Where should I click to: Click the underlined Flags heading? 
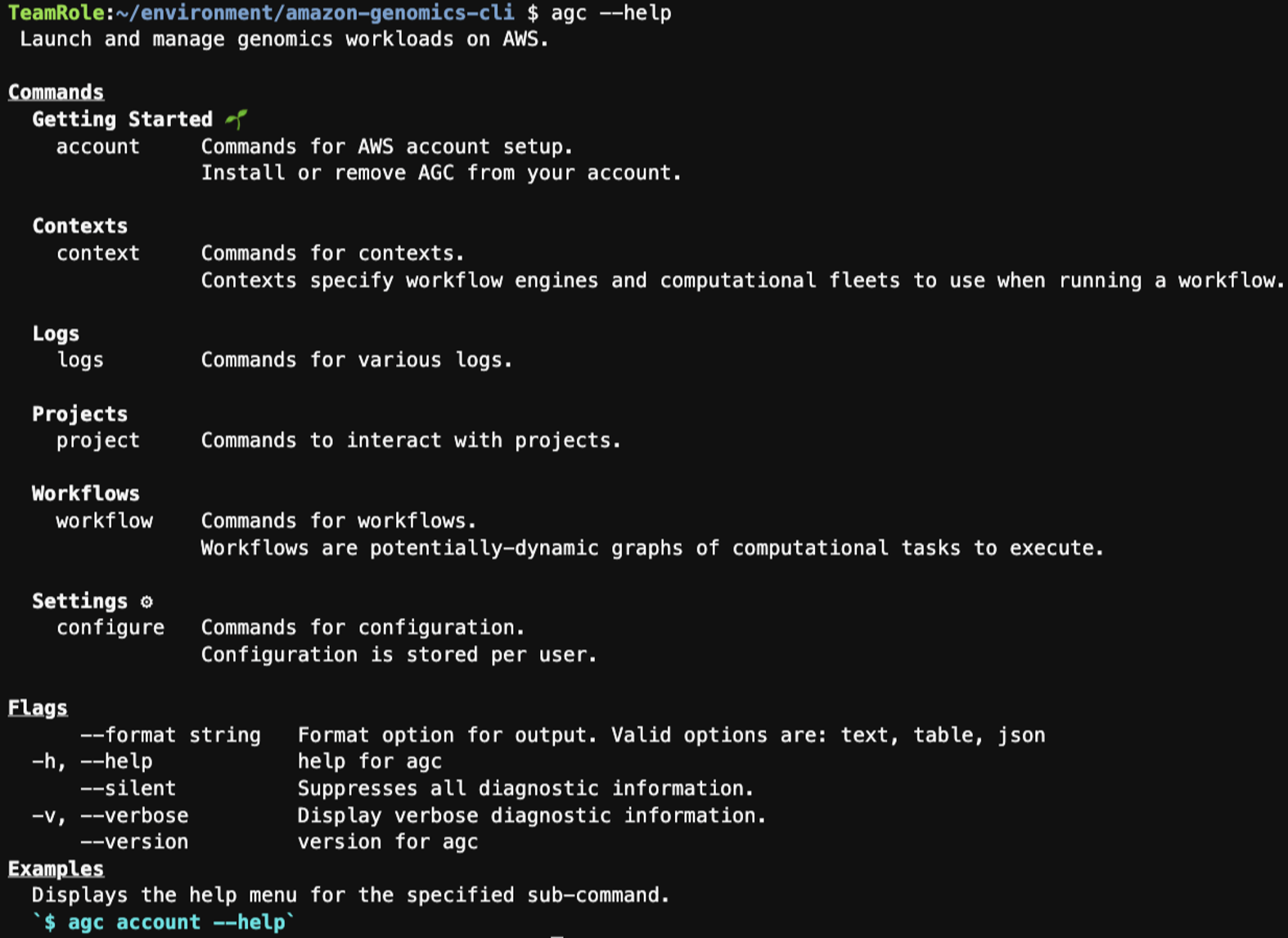[38, 708]
